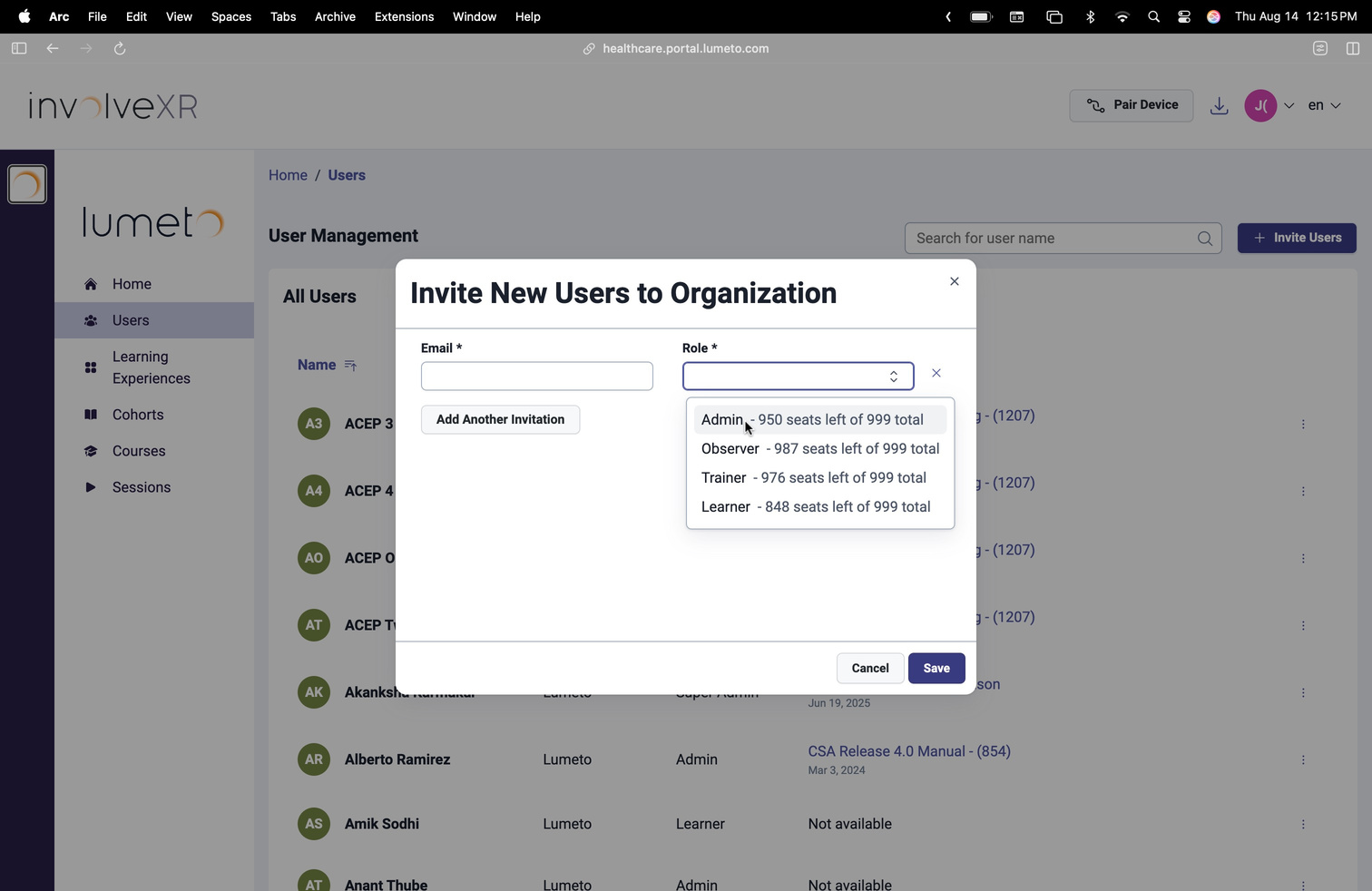Expand the en language dropdown
1372x891 pixels.
pyautogui.click(x=1324, y=105)
